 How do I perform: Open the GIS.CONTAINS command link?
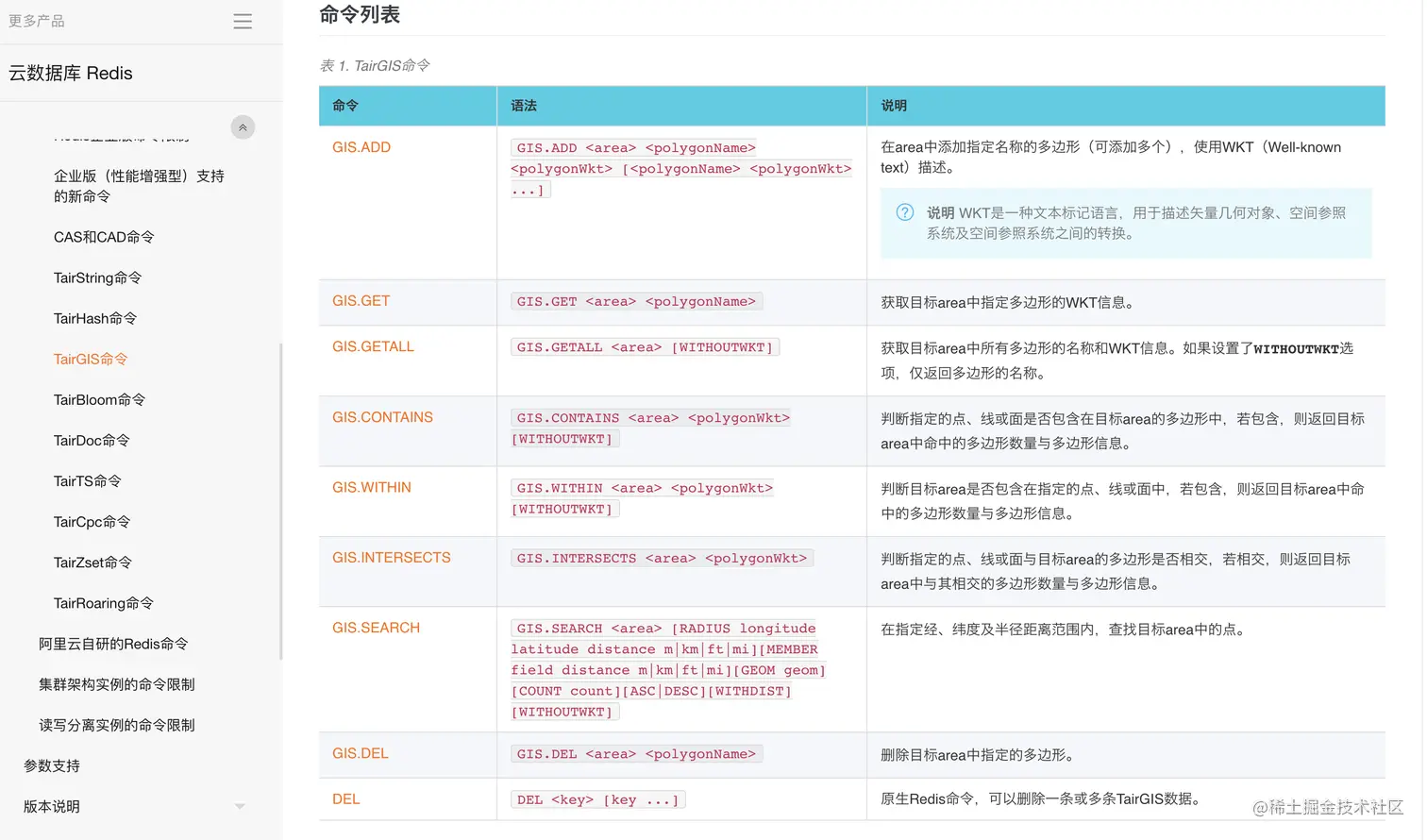(x=381, y=416)
